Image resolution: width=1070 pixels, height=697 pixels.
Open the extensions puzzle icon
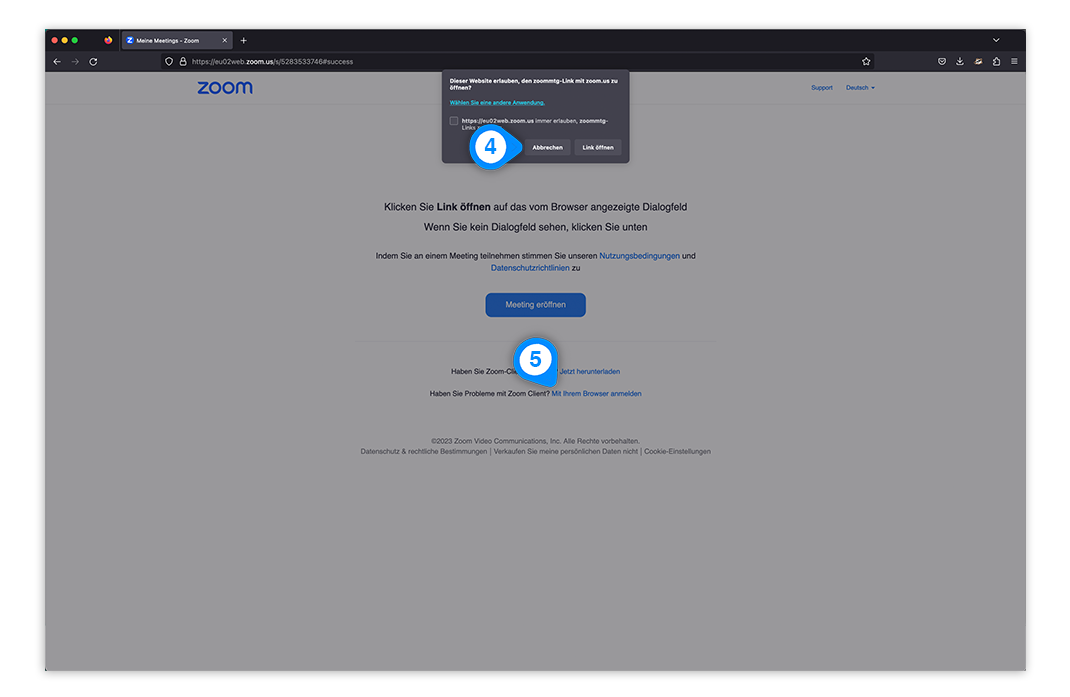coord(996,61)
